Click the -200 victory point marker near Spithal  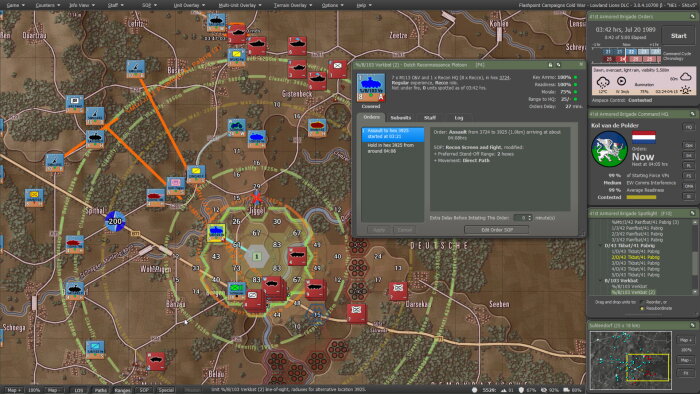[x=115, y=221]
